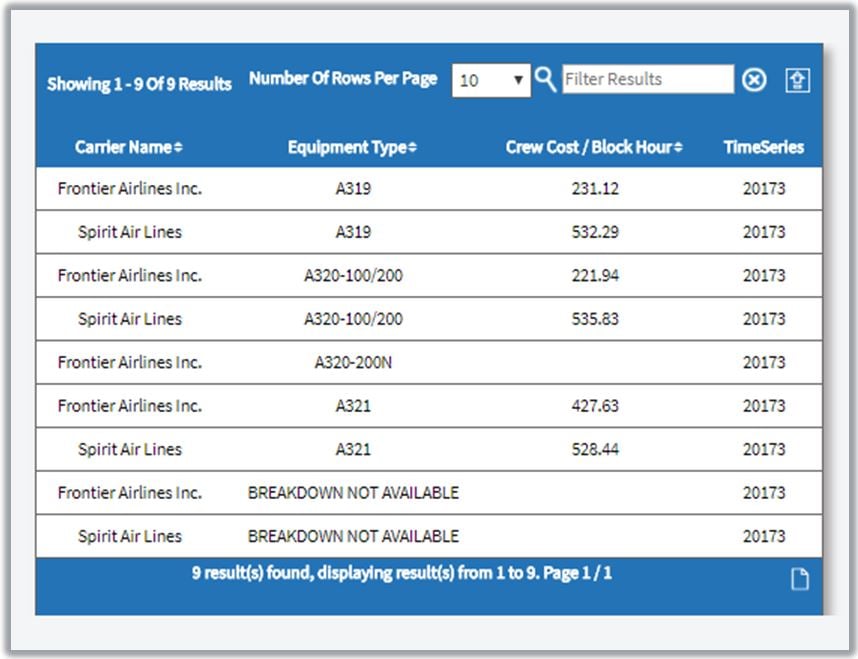858x659 pixels.
Task: Click the crew cost value 535.83
Action: [594, 319]
